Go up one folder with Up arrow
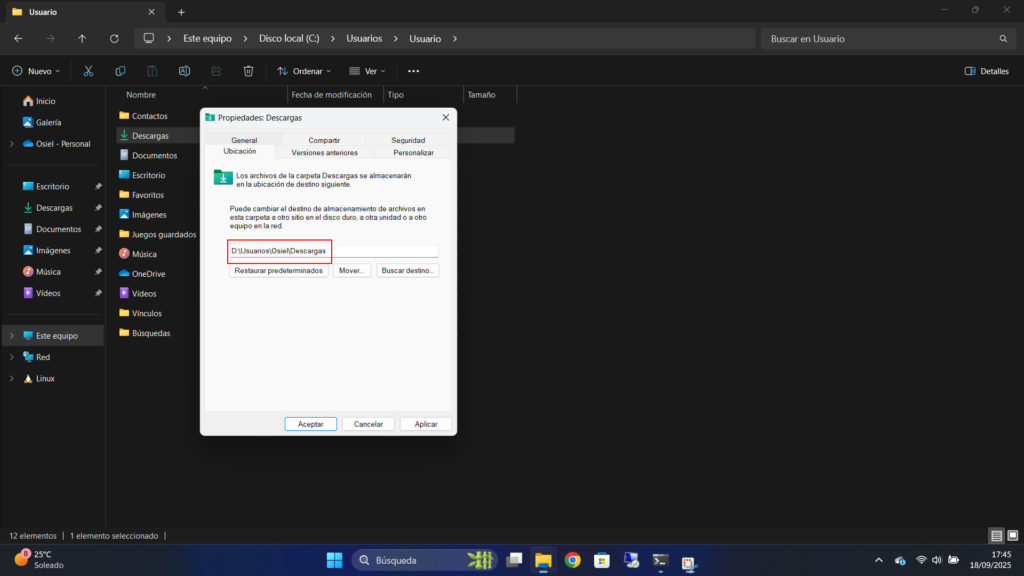 tap(82, 39)
